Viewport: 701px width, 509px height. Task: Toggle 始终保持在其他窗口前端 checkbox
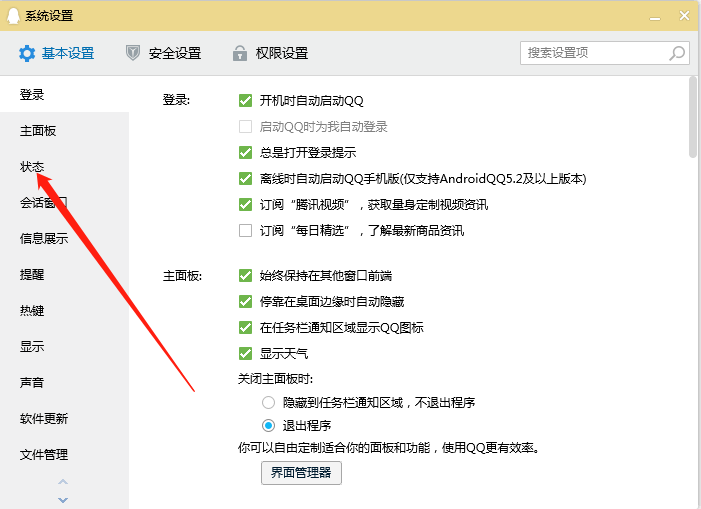245,276
